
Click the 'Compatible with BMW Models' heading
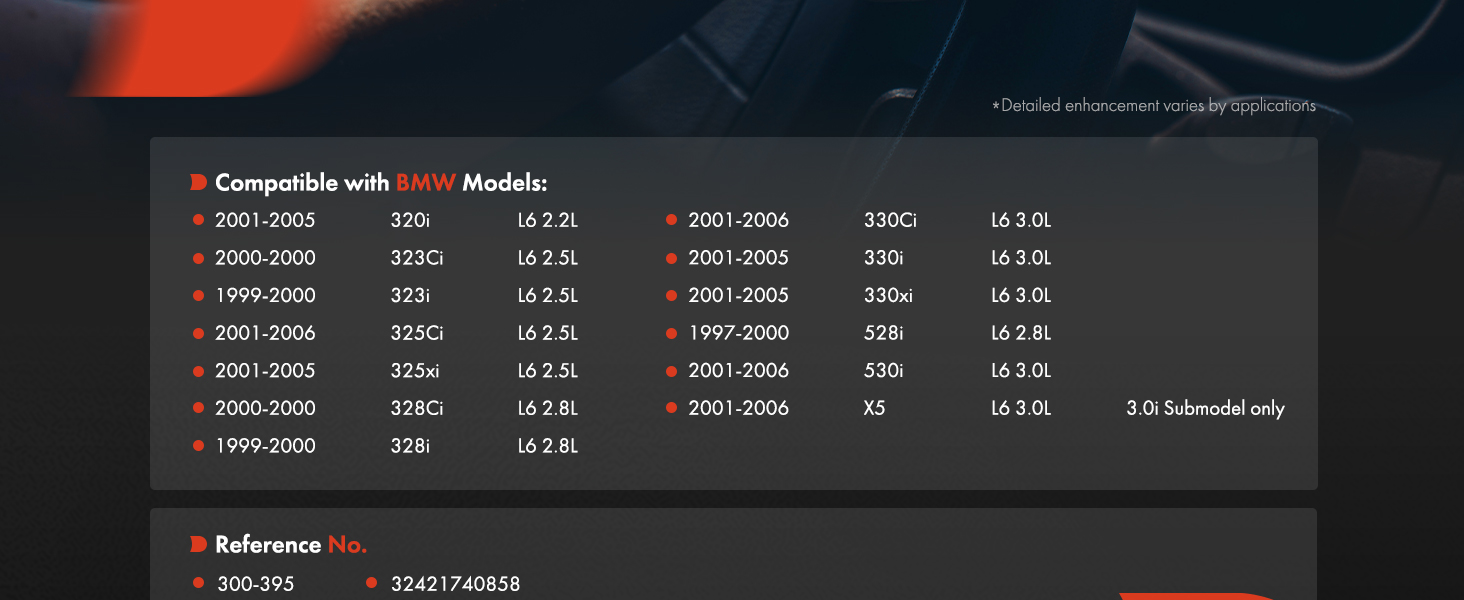pyautogui.click(x=381, y=183)
